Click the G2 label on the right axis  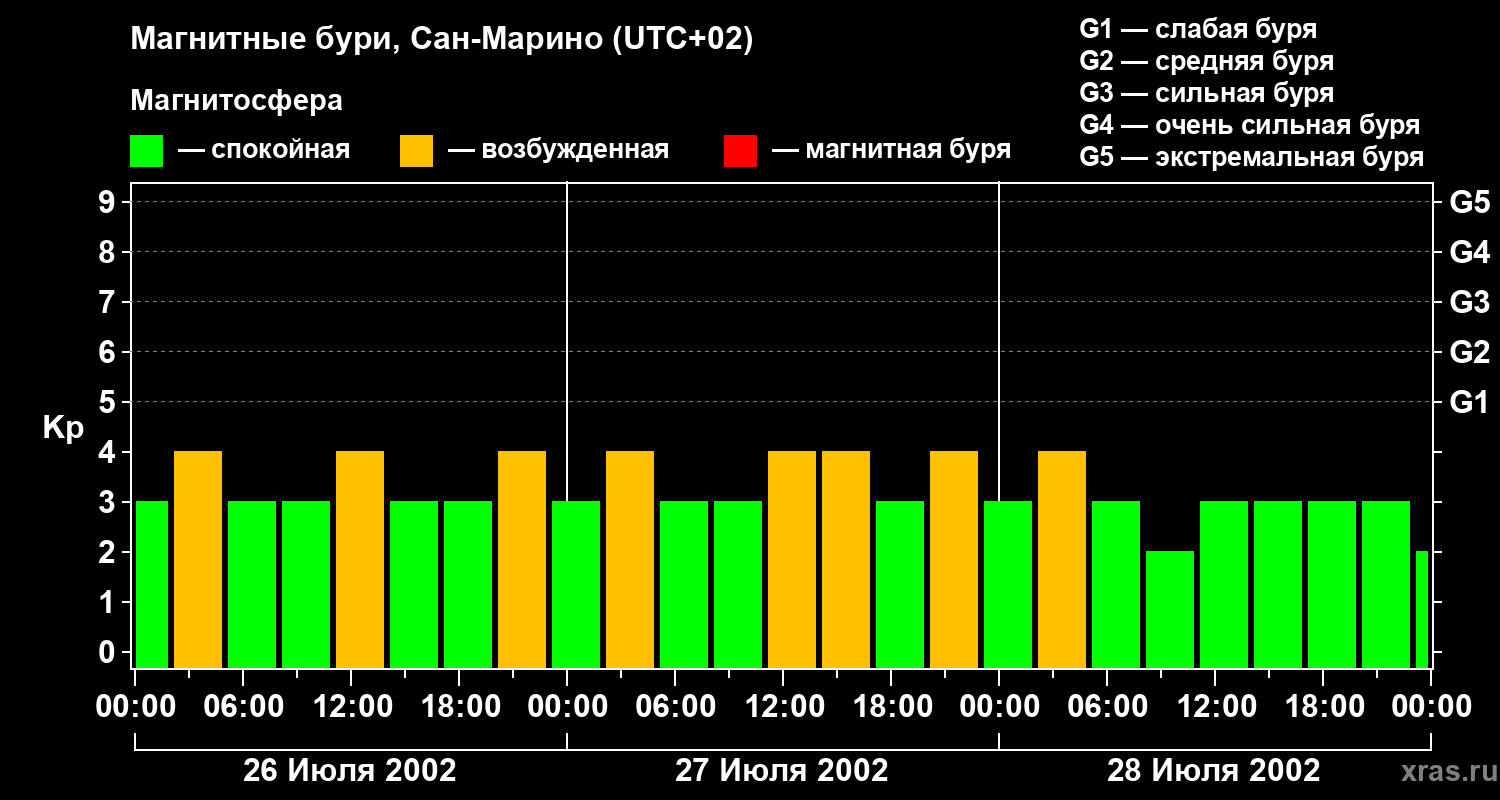coord(1469,353)
